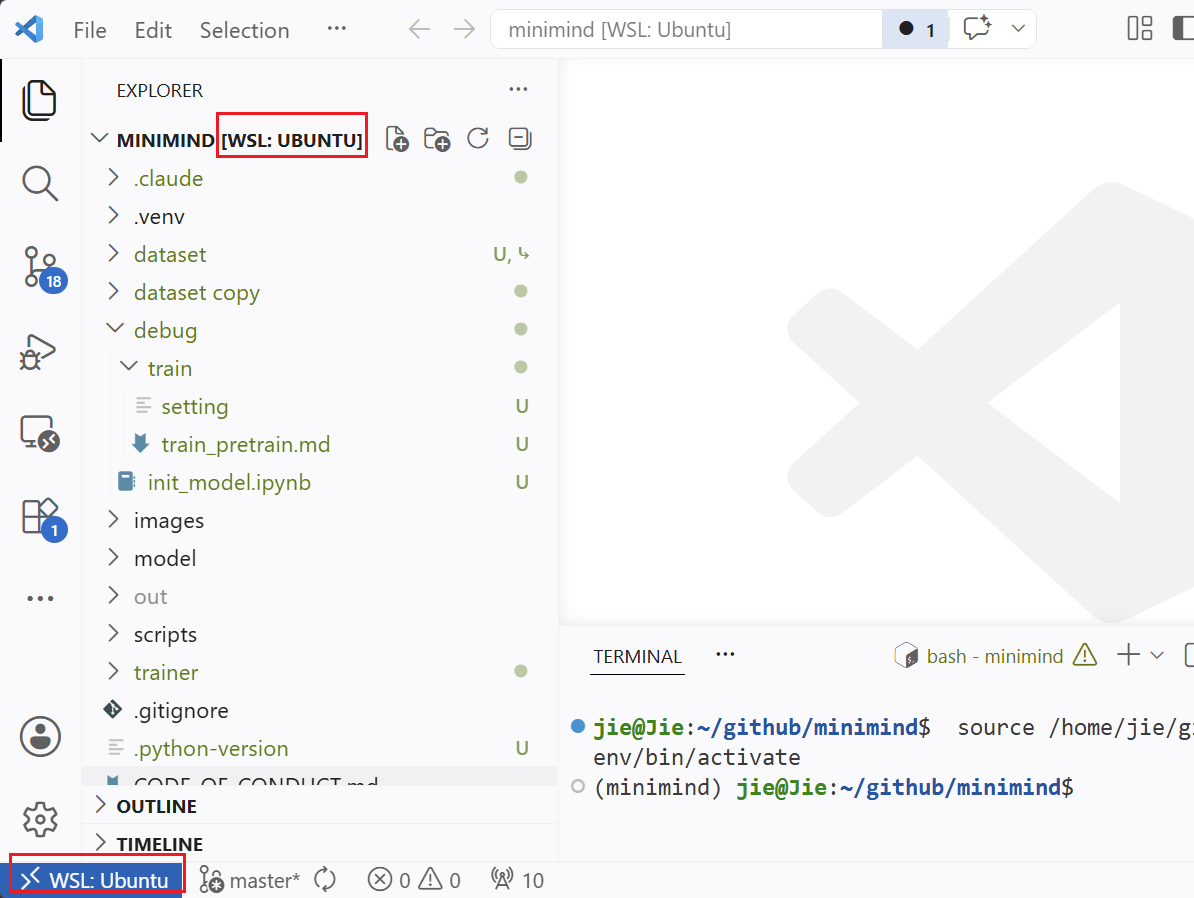
Task: Expand the images folder
Action: coord(320,521)
